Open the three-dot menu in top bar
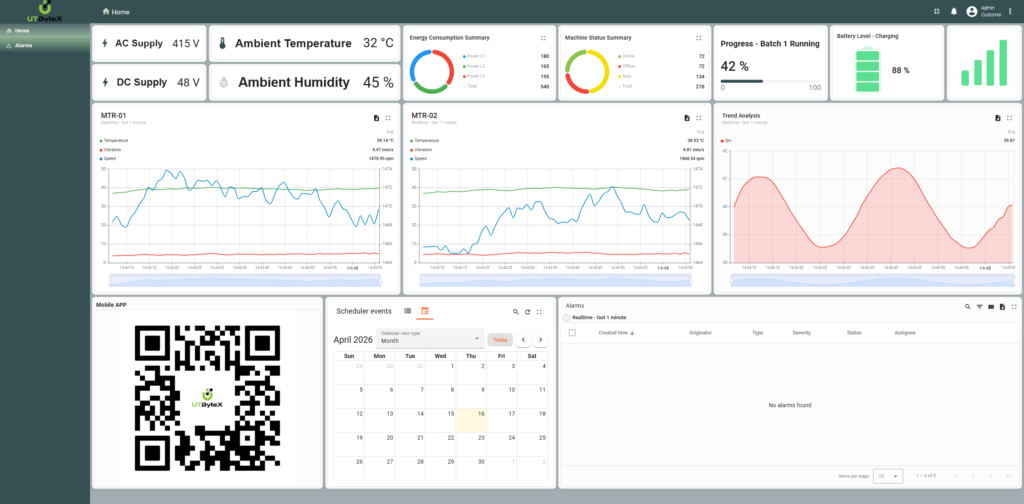The image size is (1024, 504). click(1010, 11)
